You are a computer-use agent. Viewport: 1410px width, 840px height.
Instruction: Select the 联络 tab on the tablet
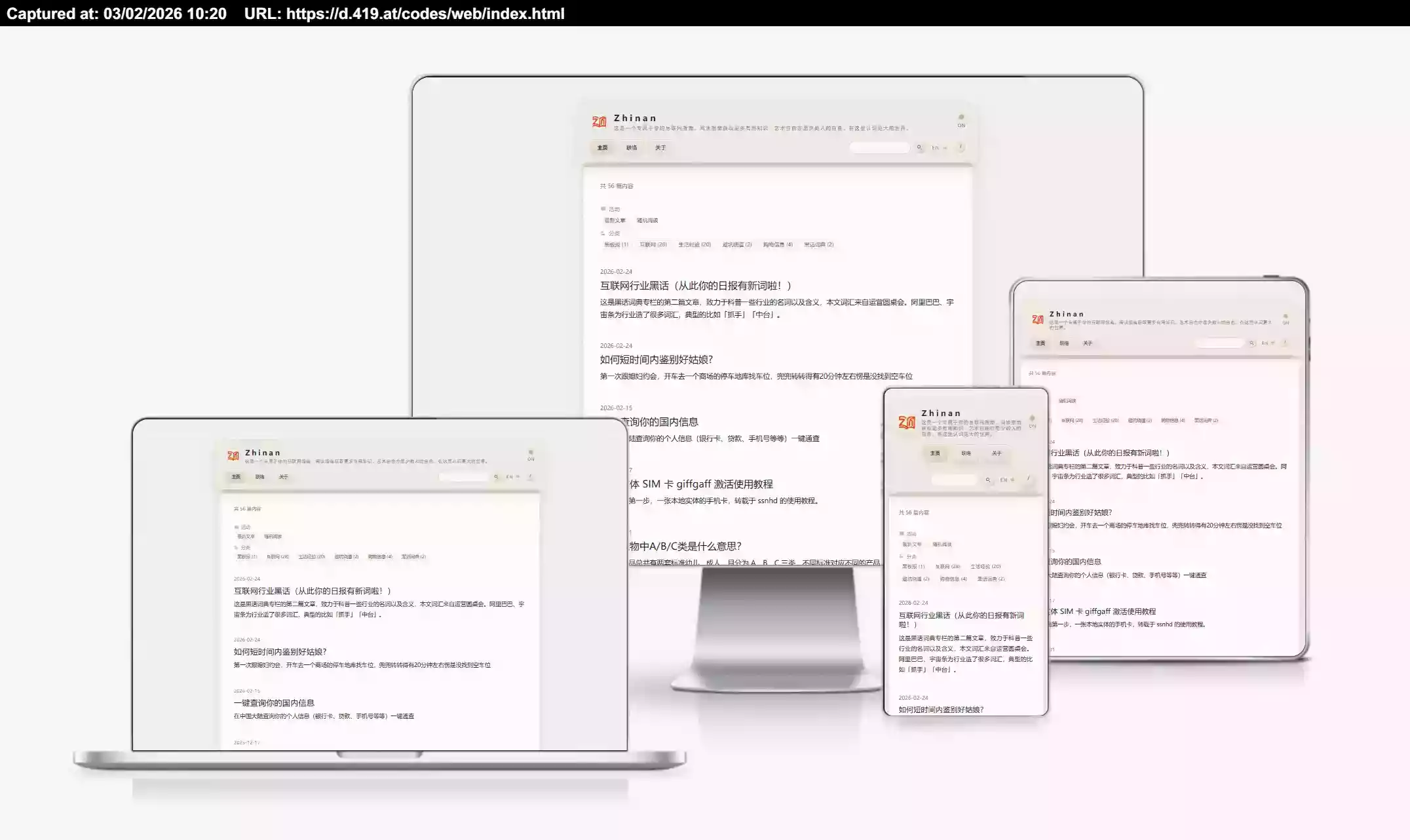1064,343
